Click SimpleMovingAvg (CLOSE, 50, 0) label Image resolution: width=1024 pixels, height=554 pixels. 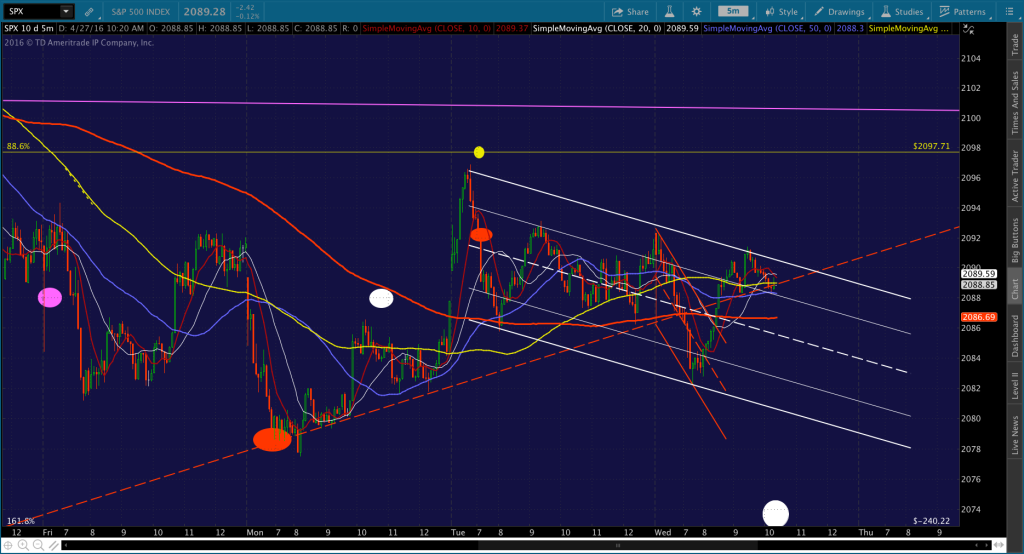[x=767, y=29]
